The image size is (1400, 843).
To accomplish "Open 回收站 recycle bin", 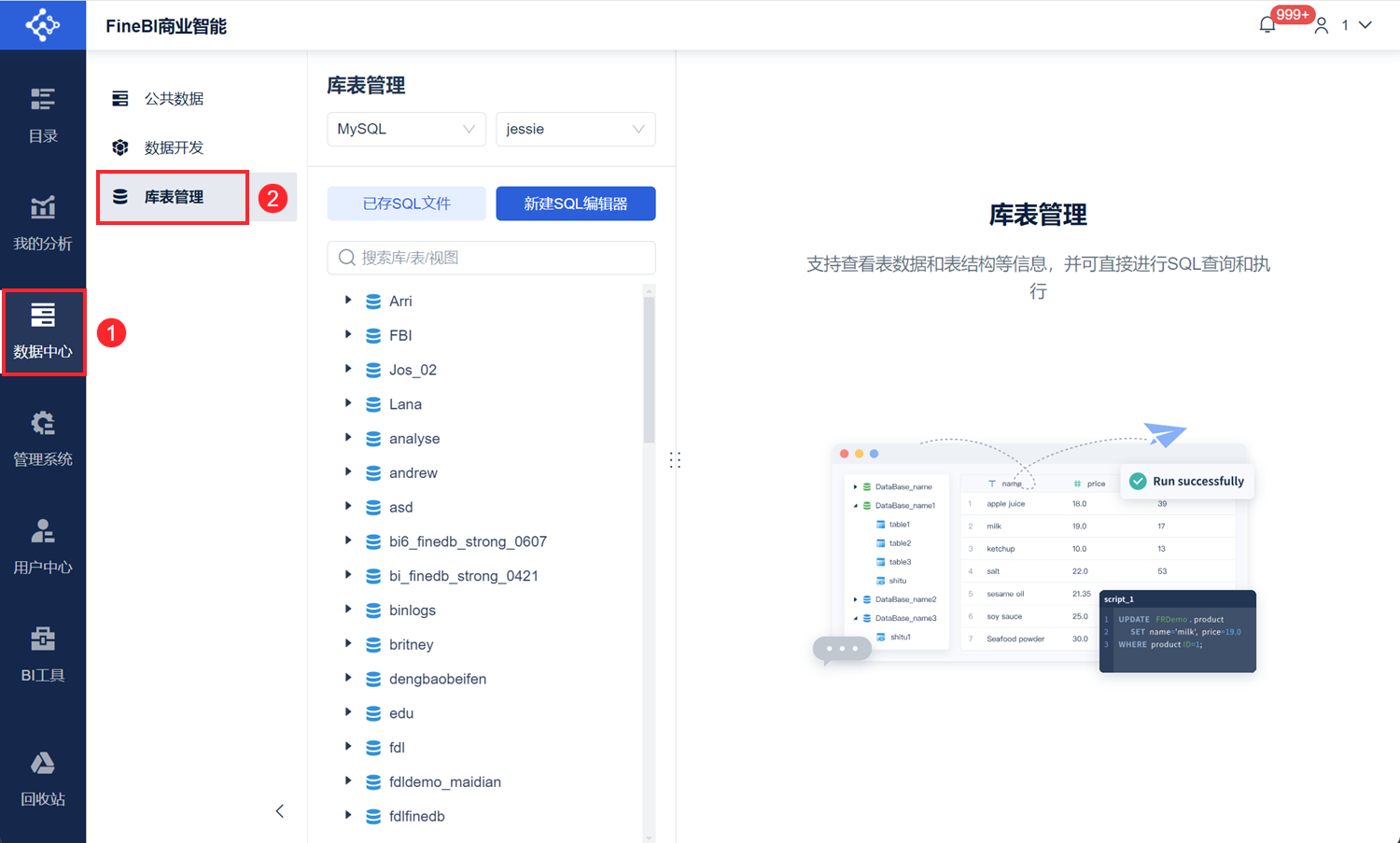I will pos(43,780).
